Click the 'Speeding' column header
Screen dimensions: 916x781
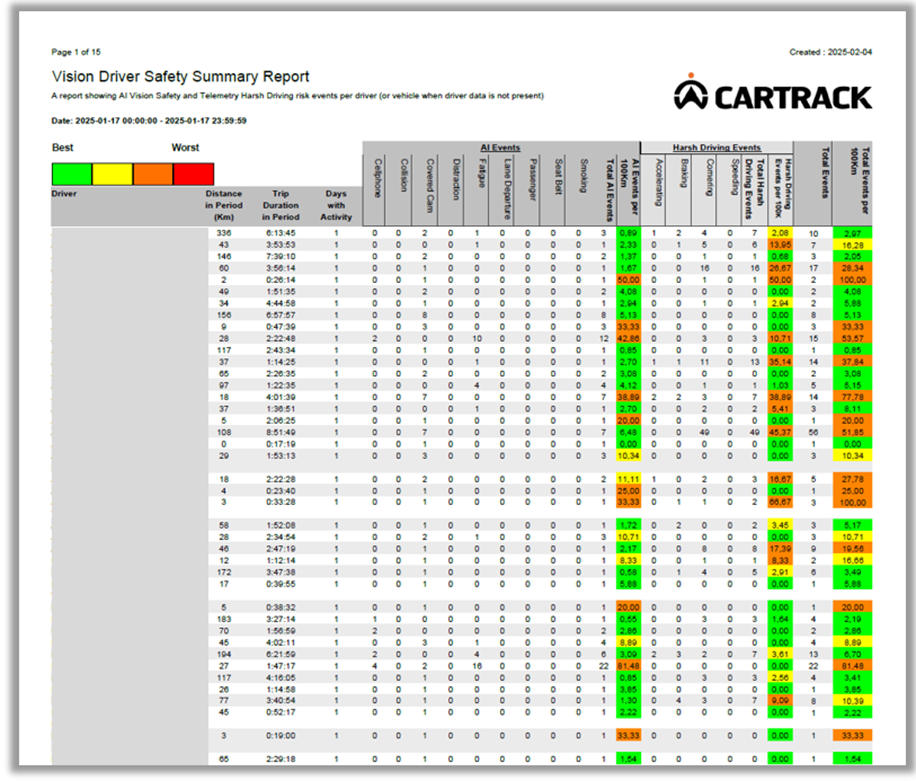click(x=735, y=177)
